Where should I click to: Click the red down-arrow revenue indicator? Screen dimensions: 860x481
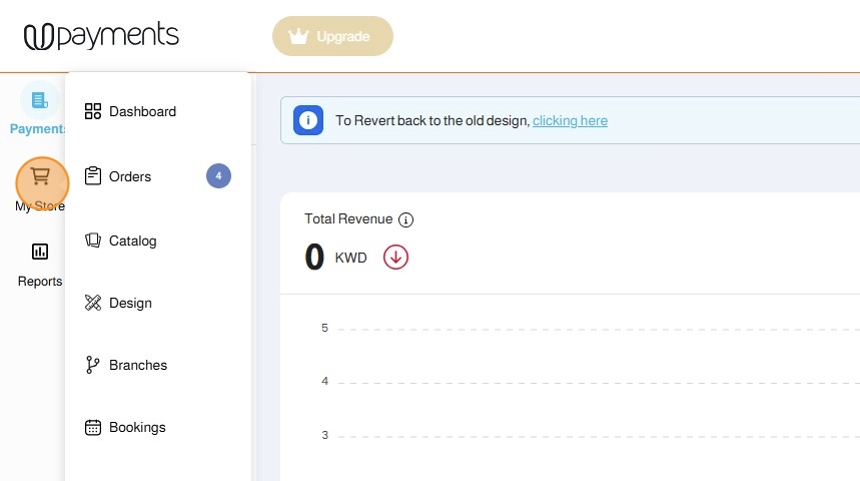(396, 257)
